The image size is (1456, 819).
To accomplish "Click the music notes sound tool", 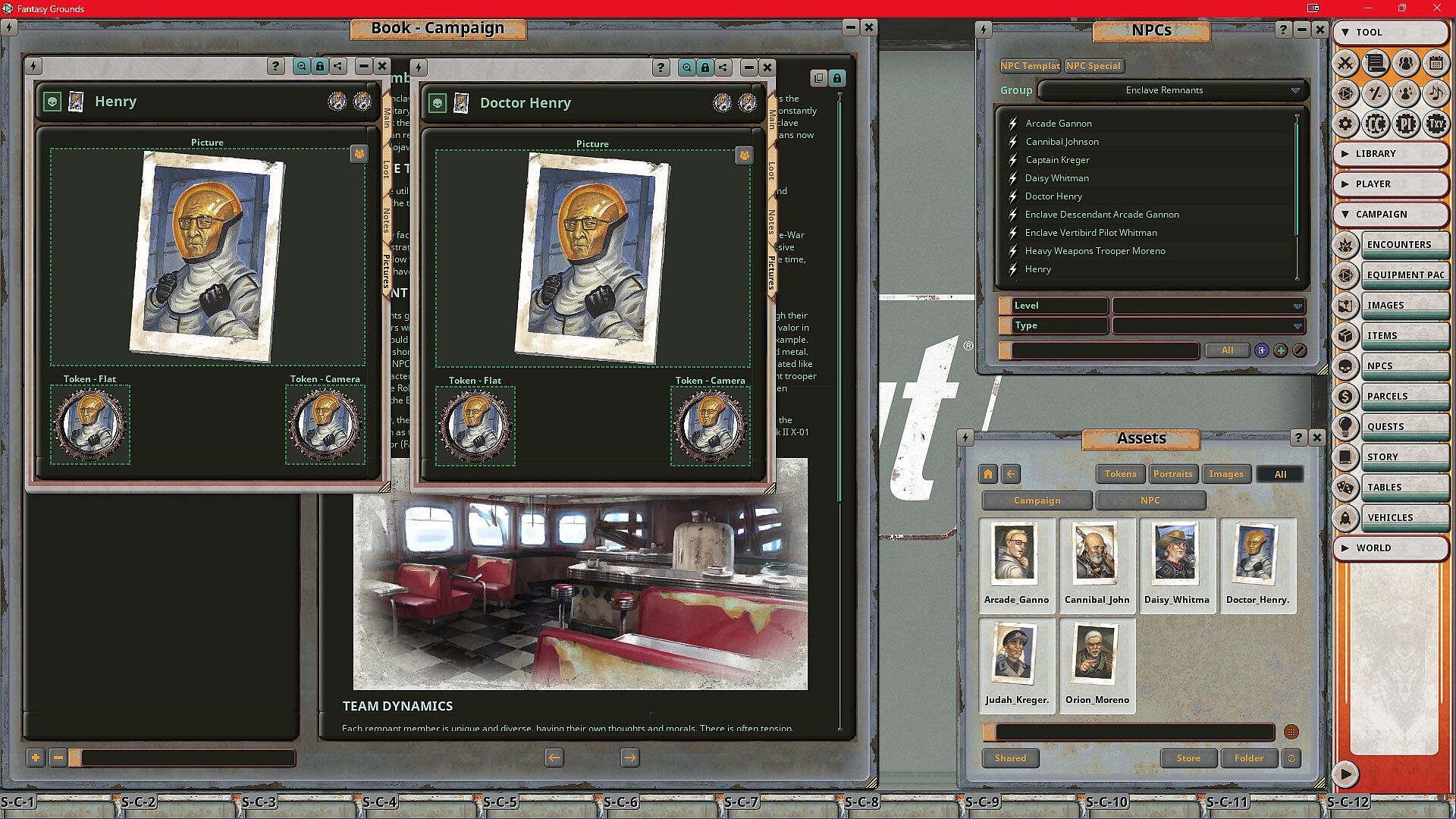I will (1436, 93).
